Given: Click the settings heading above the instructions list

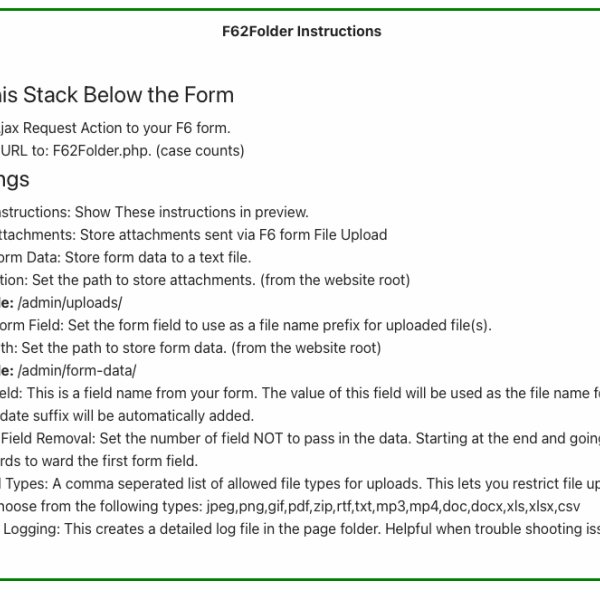Looking at the screenshot, I should tap(15, 180).
